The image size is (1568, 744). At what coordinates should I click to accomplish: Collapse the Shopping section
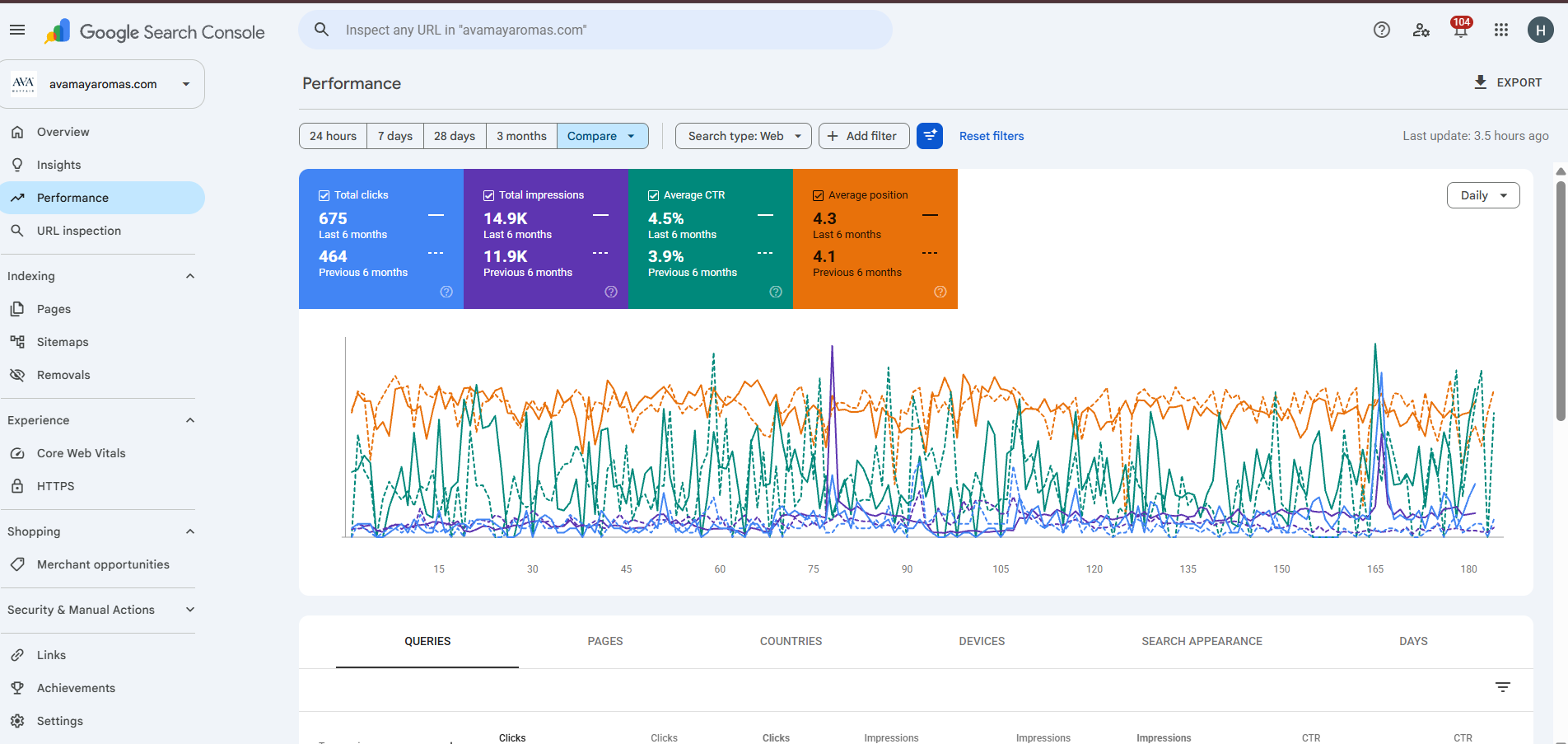coord(190,531)
